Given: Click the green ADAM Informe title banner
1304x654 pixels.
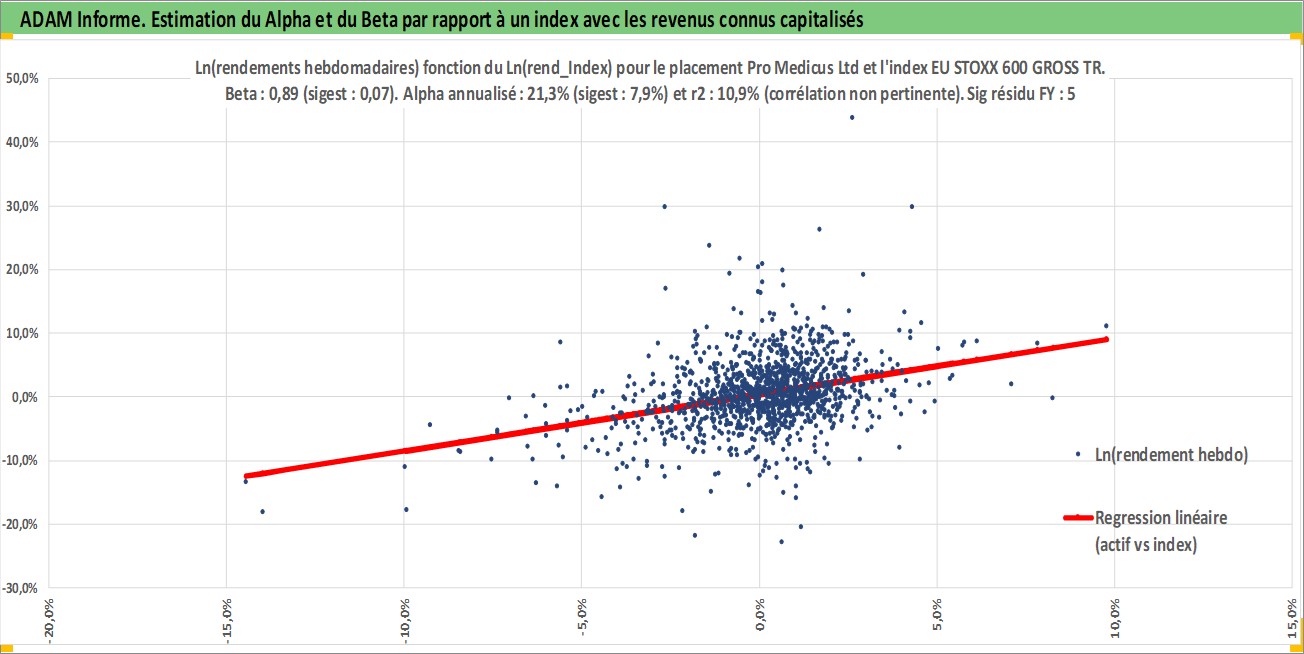Looking at the screenshot, I should (652, 18).
